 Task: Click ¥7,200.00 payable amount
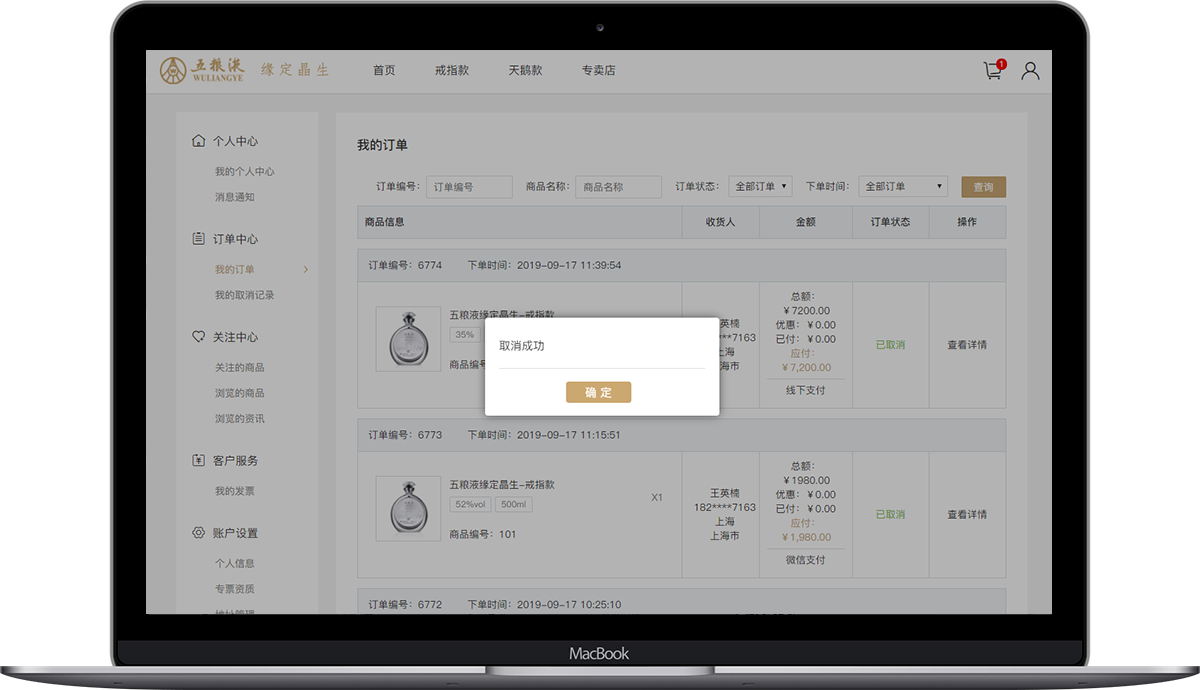806,367
